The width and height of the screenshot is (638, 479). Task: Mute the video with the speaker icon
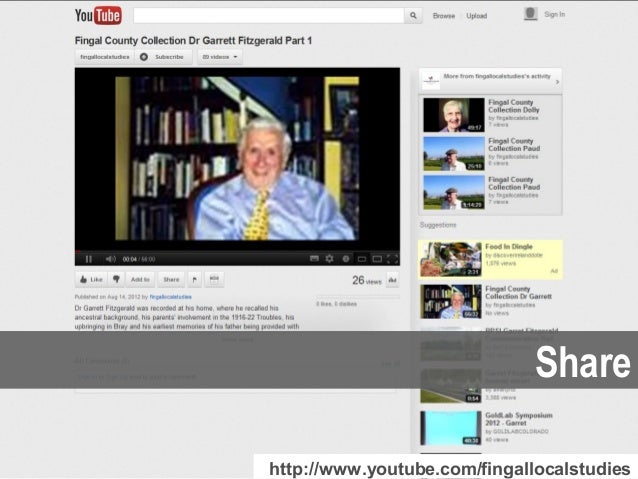(110, 259)
